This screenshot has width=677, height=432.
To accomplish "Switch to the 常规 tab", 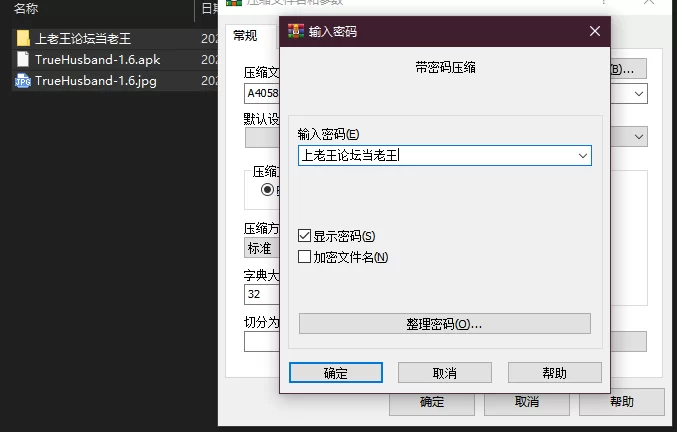I will coord(245,35).
